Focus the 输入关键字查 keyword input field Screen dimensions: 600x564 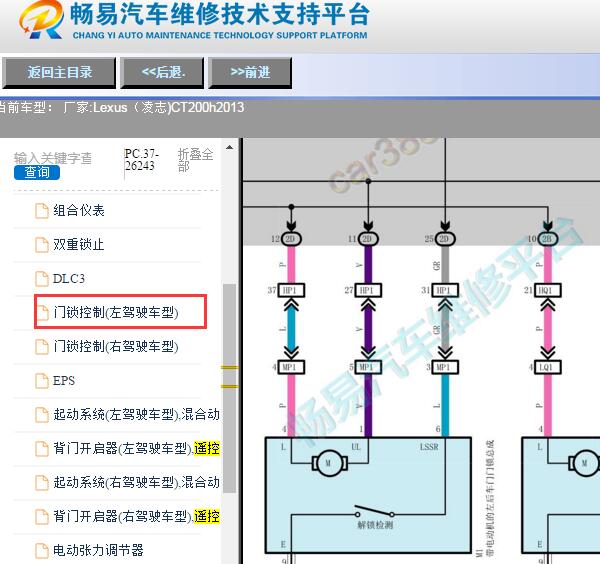coord(53,158)
